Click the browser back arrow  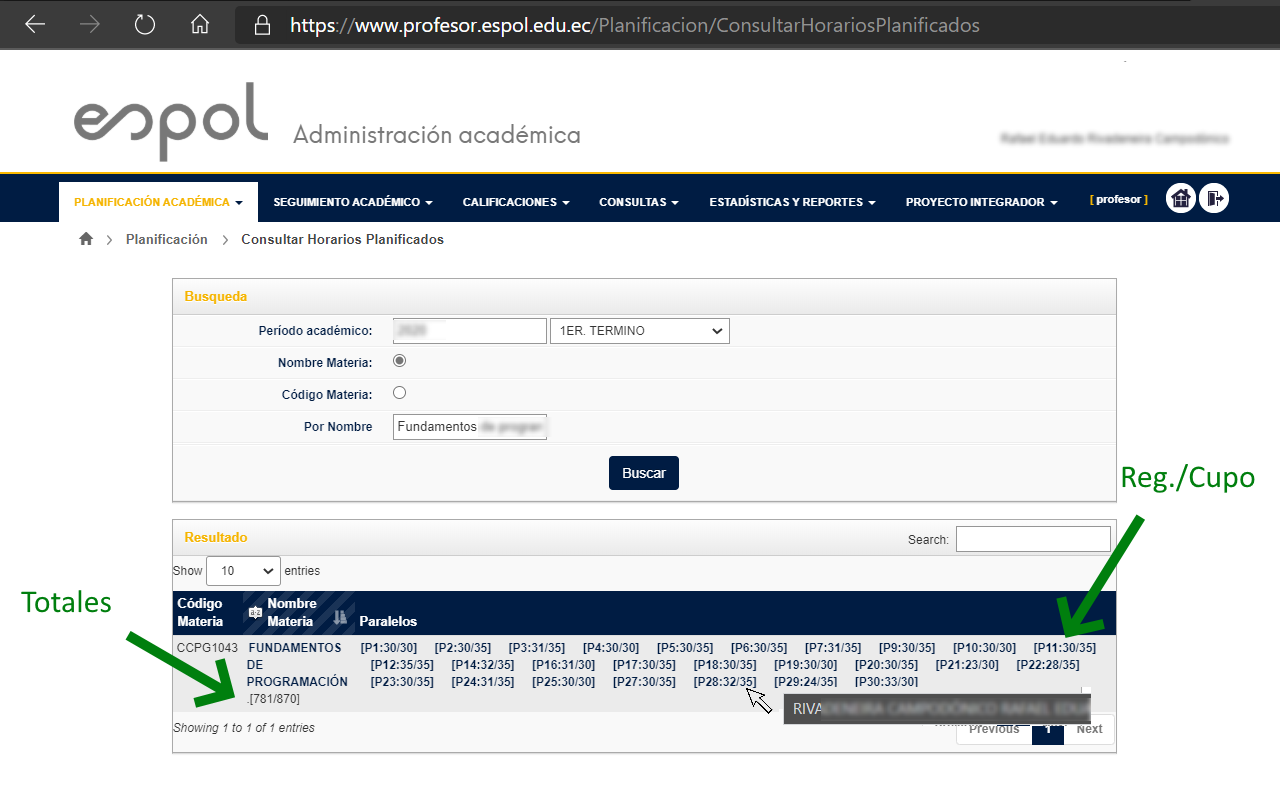35,25
